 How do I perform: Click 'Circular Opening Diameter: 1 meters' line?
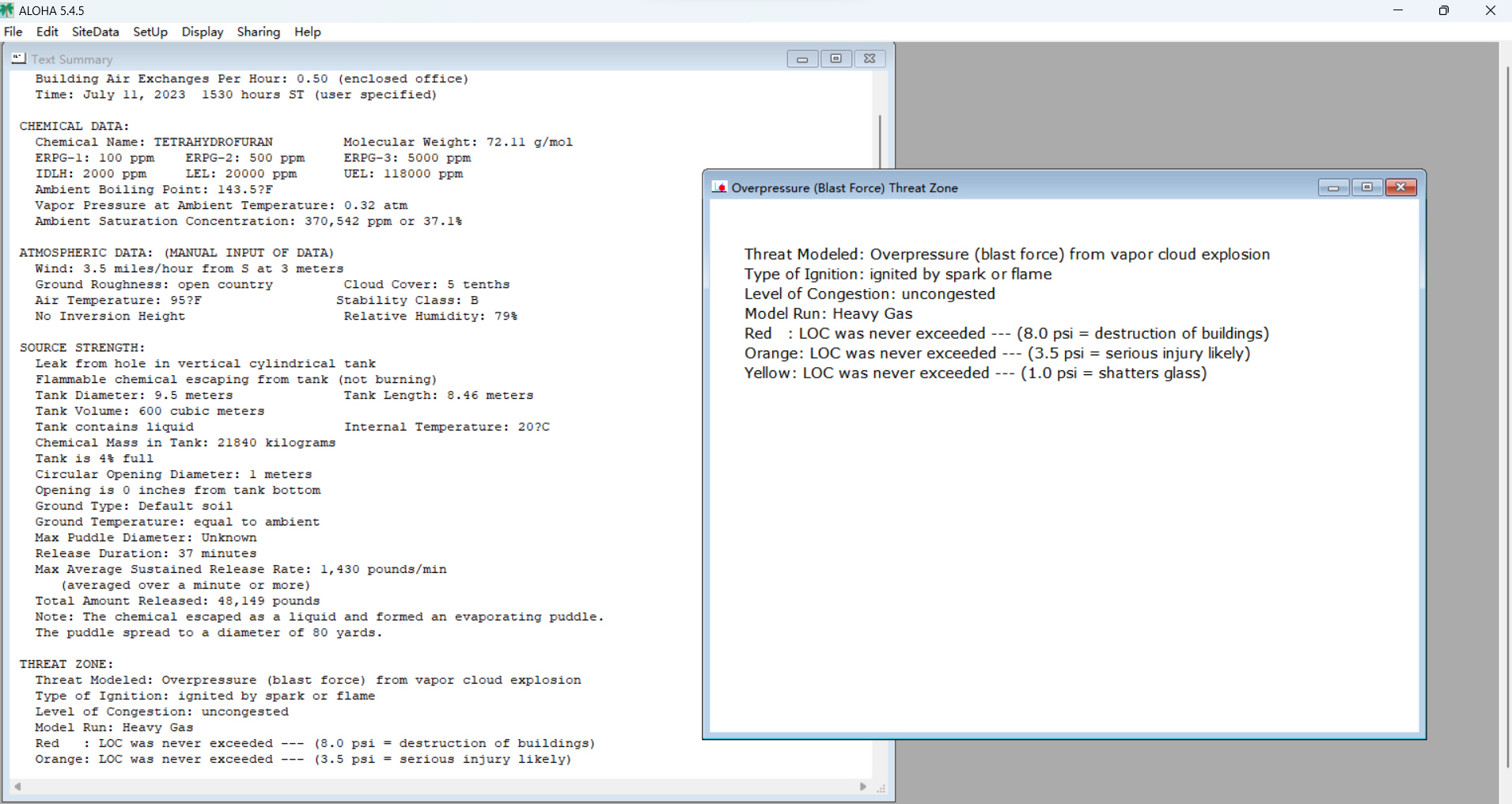[173, 474]
